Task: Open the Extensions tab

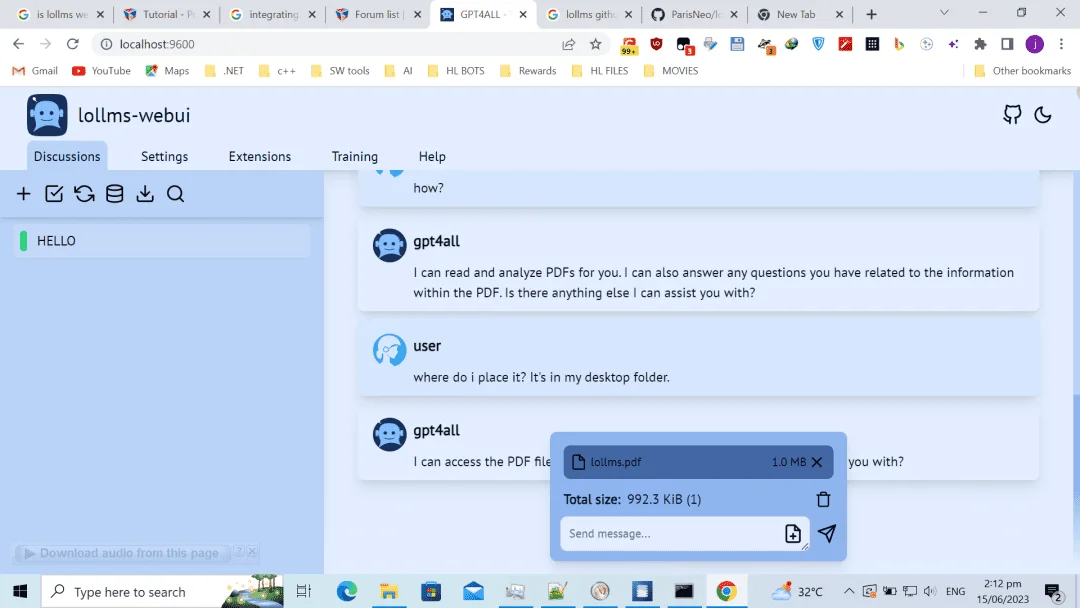Action: (x=260, y=156)
